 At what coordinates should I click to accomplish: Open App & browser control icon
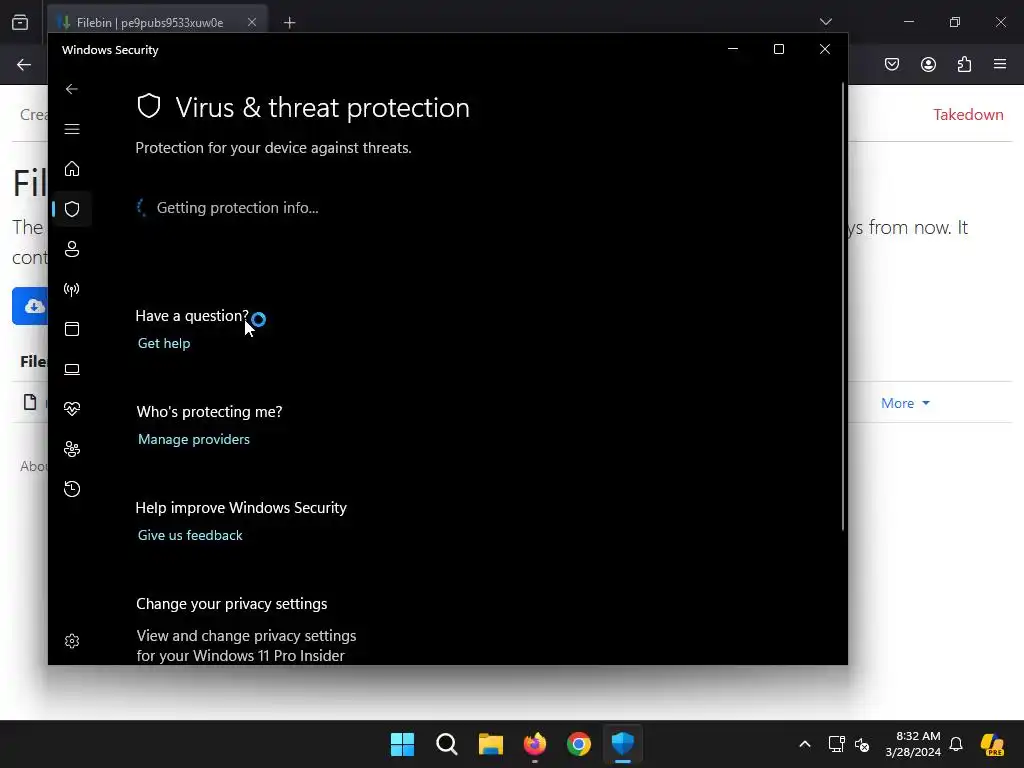tap(72, 329)
